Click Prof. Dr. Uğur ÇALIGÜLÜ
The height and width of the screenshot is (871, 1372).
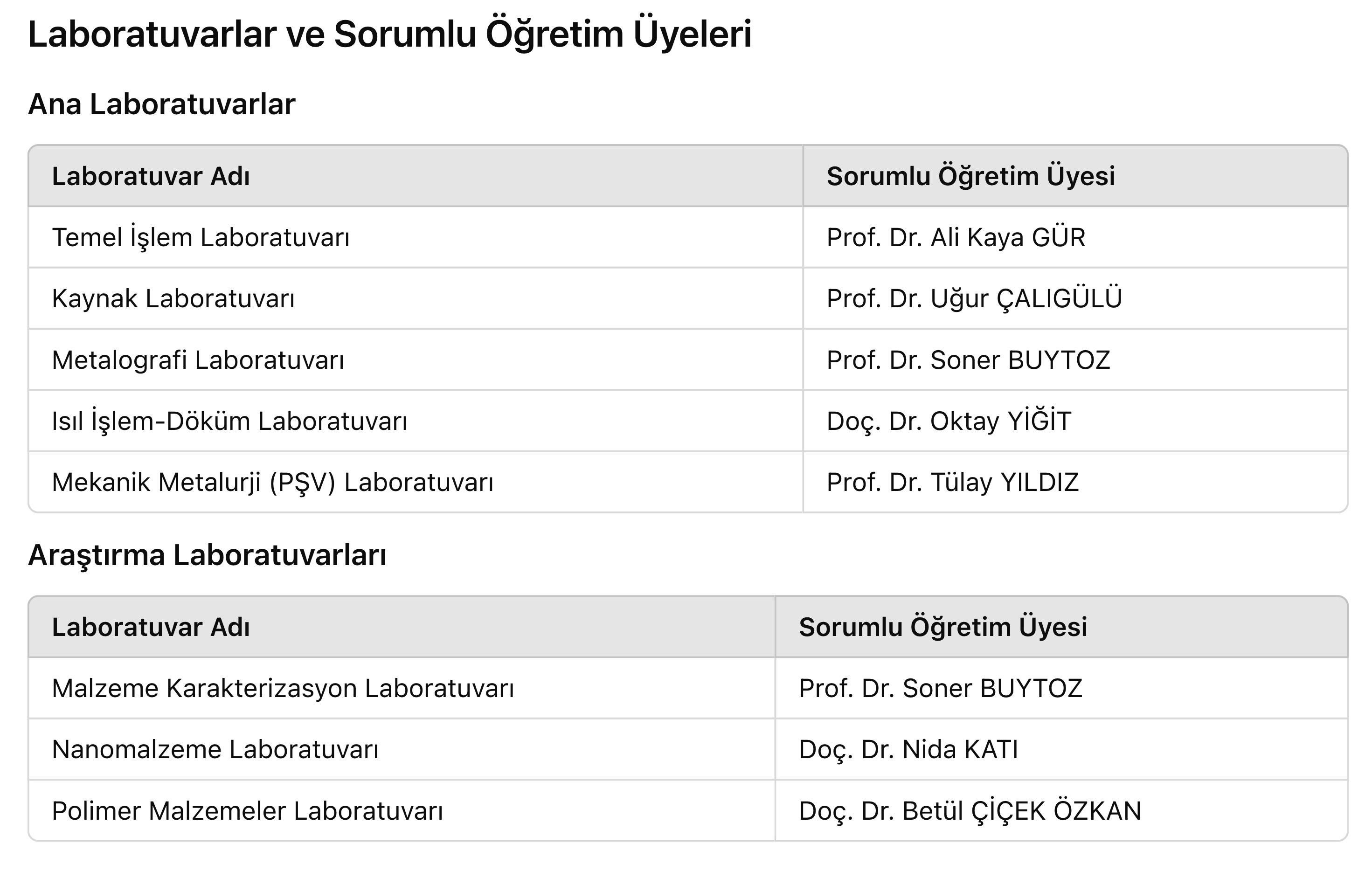click(x=974, y=298)
